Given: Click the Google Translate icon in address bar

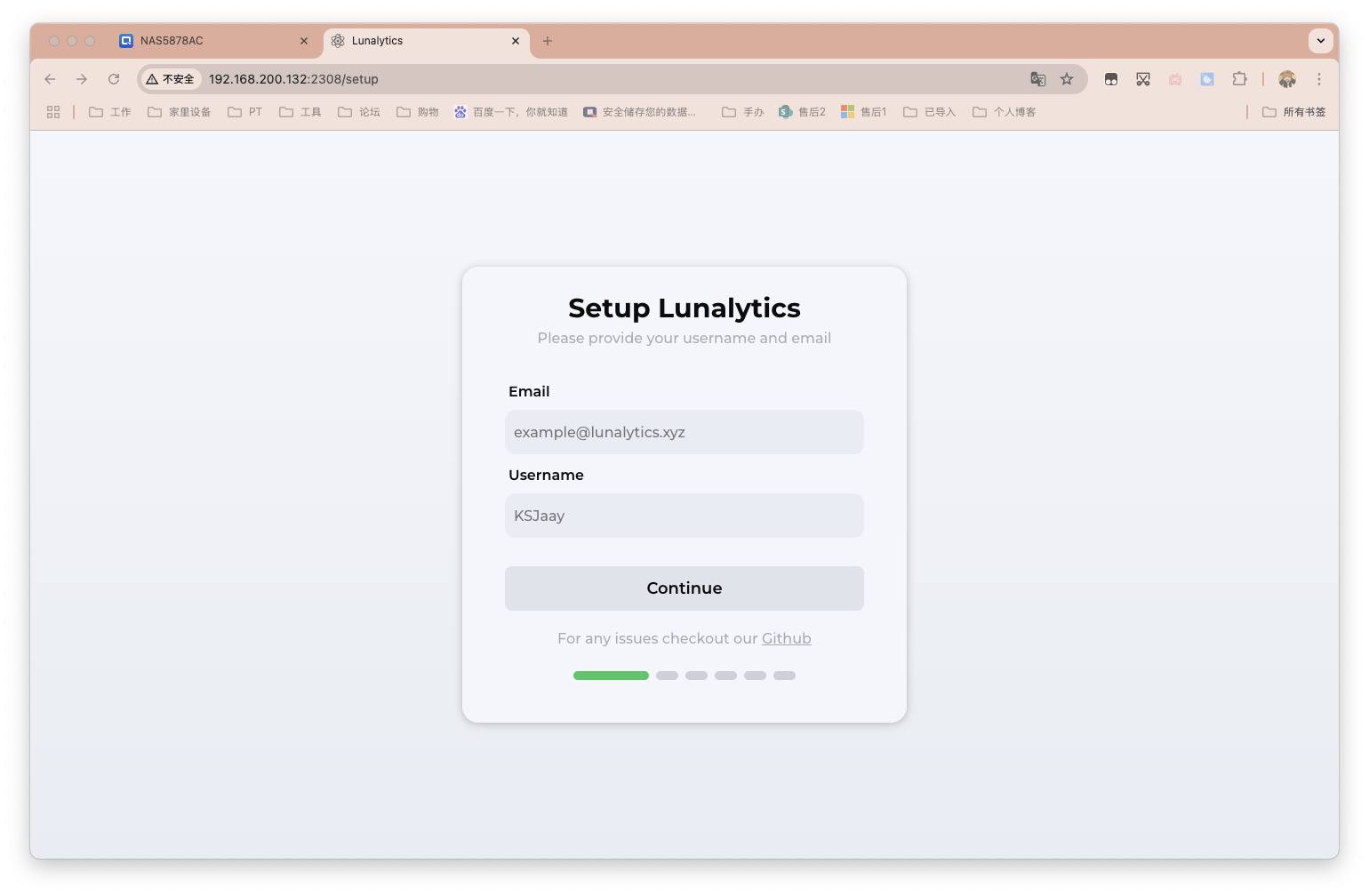Looking at the screenshot, I should (1037, 79).
